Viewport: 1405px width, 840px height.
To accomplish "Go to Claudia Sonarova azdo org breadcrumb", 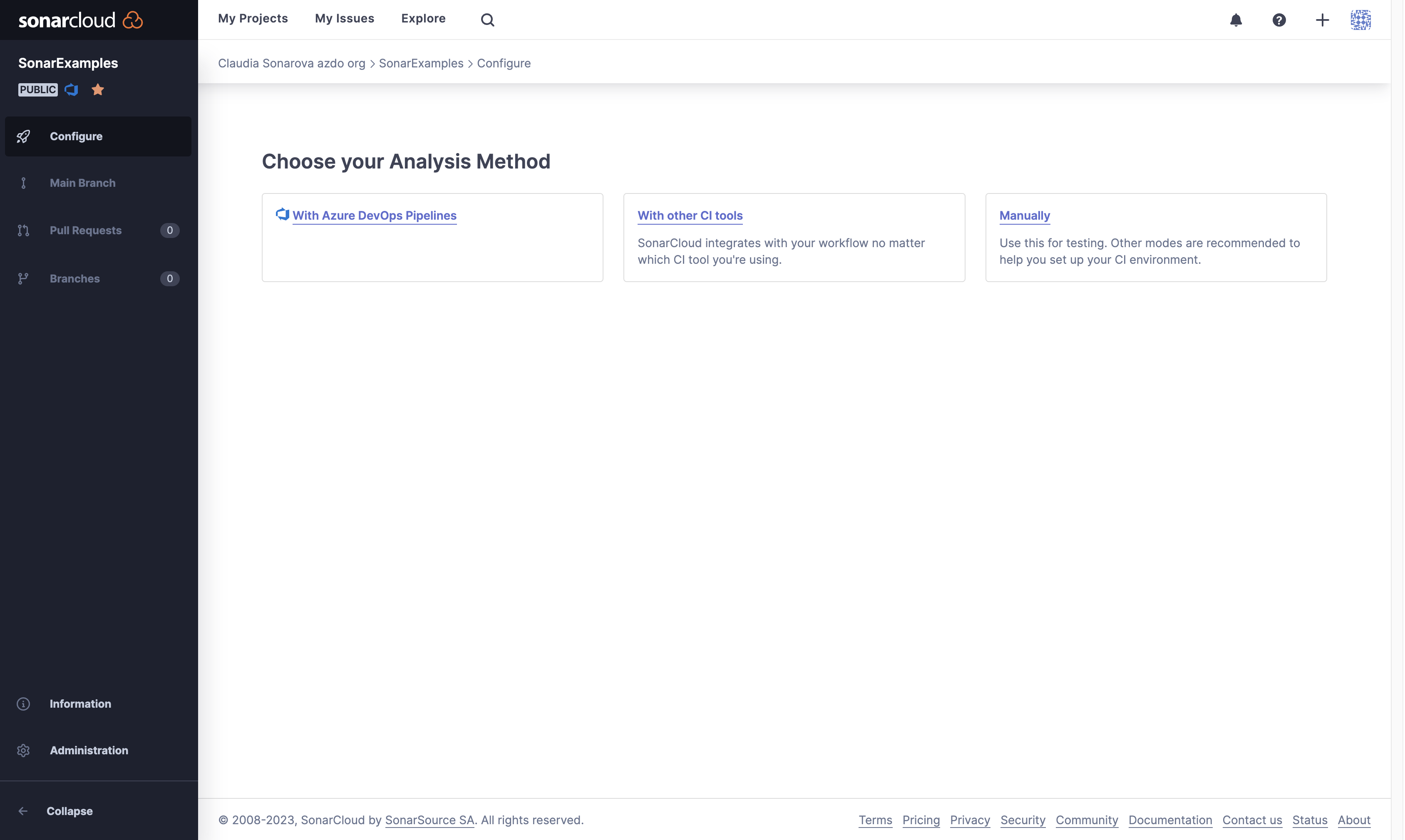I will [x=291, y=63].
